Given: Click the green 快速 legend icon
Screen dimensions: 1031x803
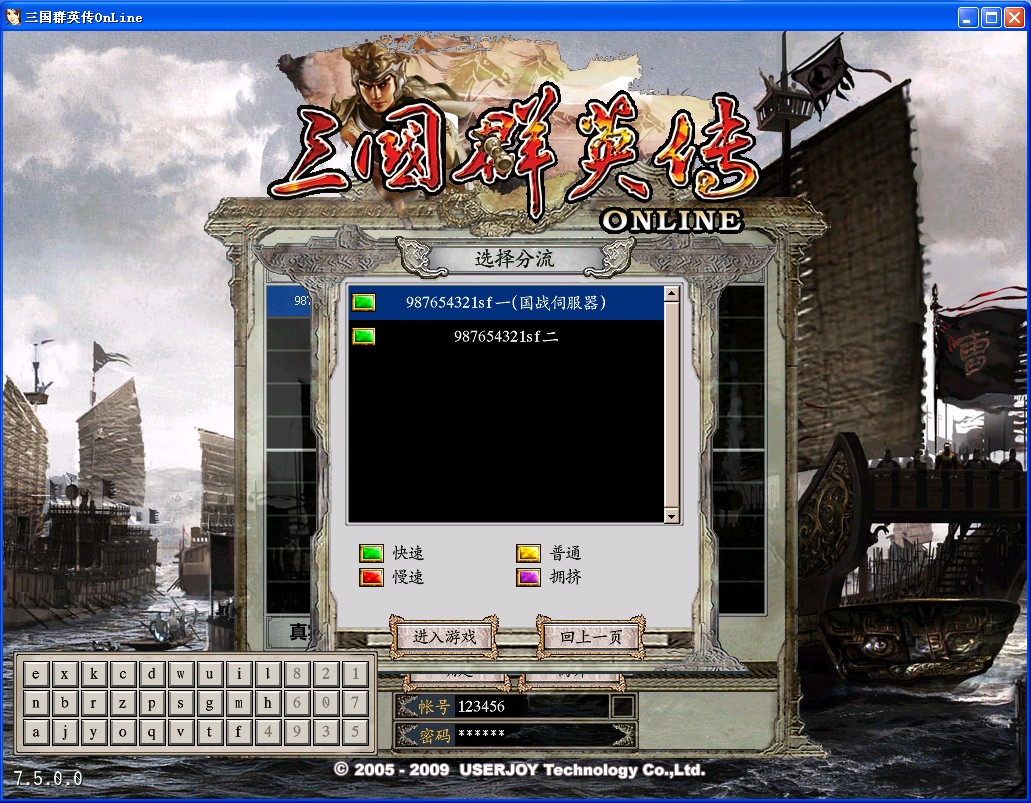Looking at the screenshot, I should pos(371,553).
